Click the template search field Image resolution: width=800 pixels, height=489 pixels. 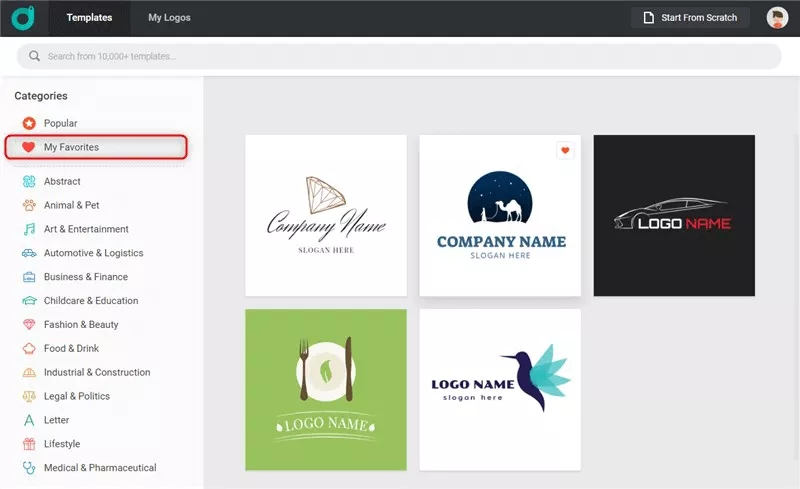400,57
